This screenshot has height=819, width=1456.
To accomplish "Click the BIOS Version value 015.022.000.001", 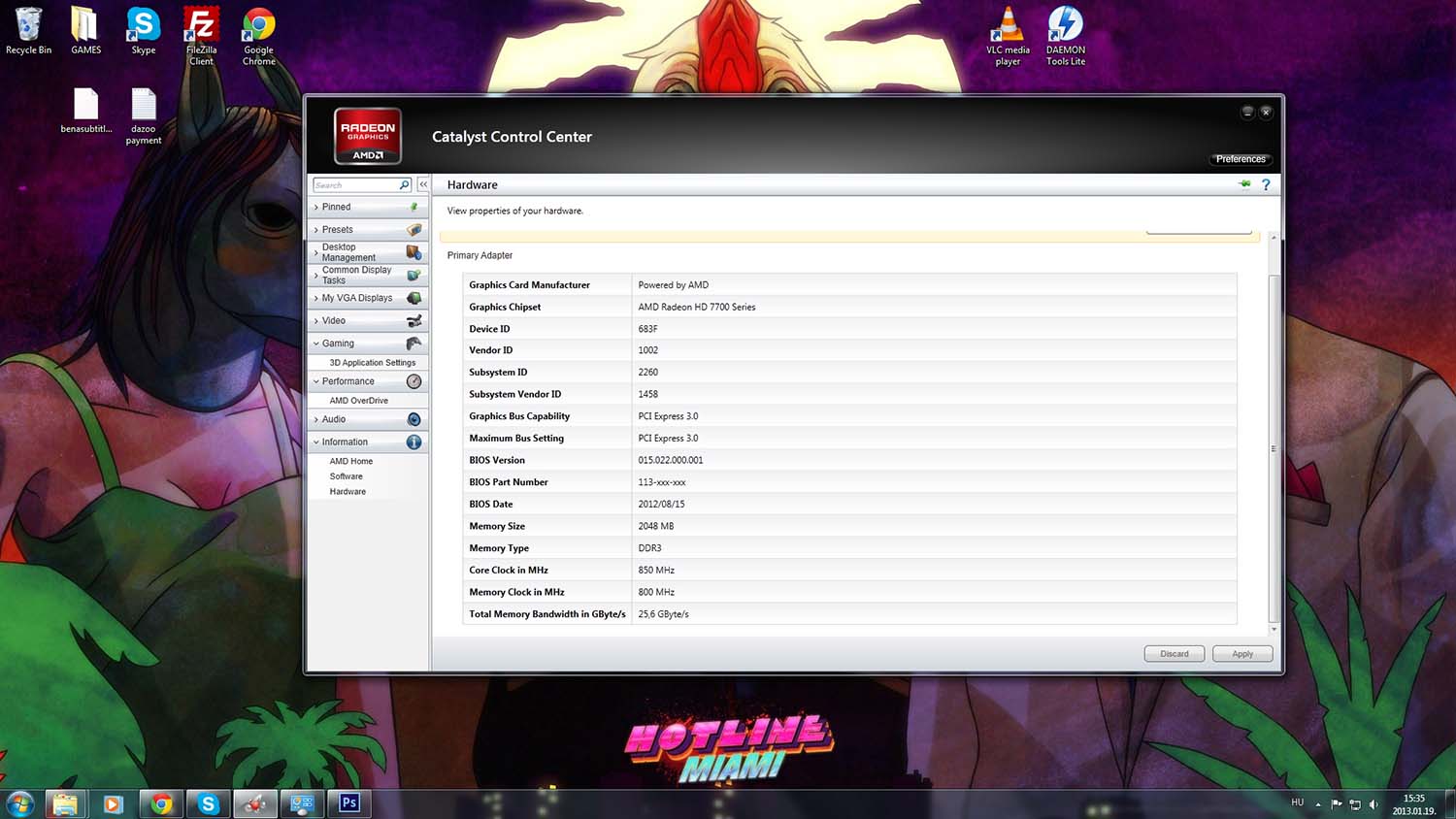I will (x=671, y=461).
